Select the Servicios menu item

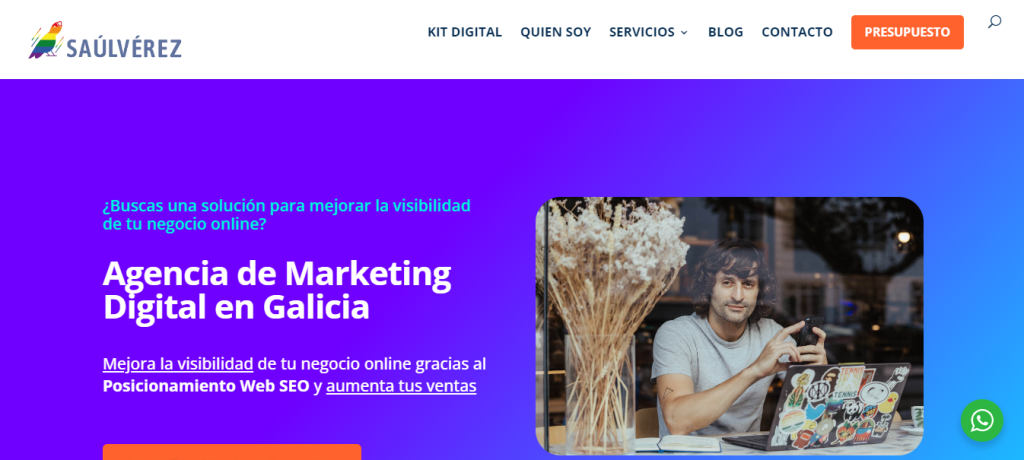[x=641, y=32]
